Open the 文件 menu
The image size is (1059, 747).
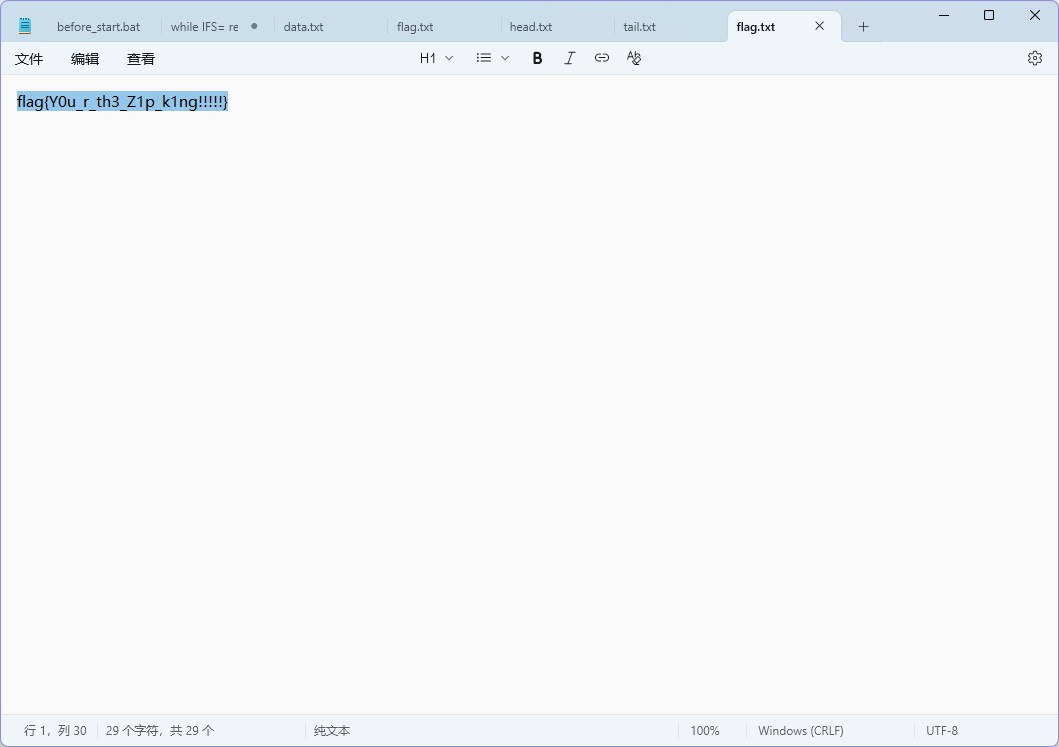[x=29, y=59]
